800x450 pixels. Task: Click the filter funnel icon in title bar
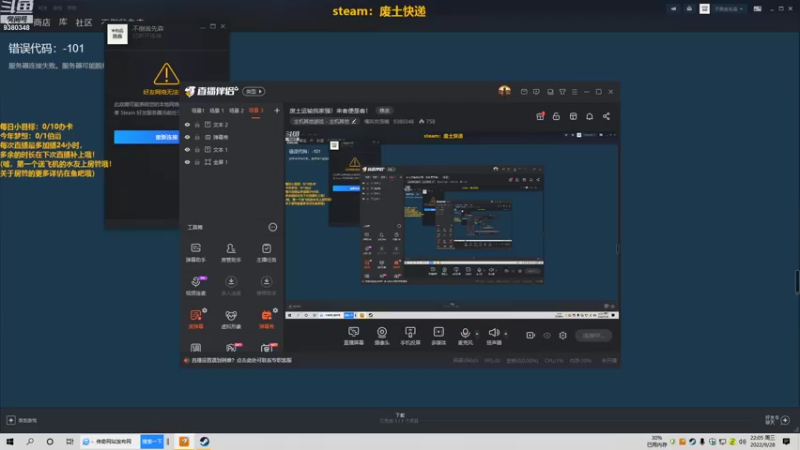[562, 92]
